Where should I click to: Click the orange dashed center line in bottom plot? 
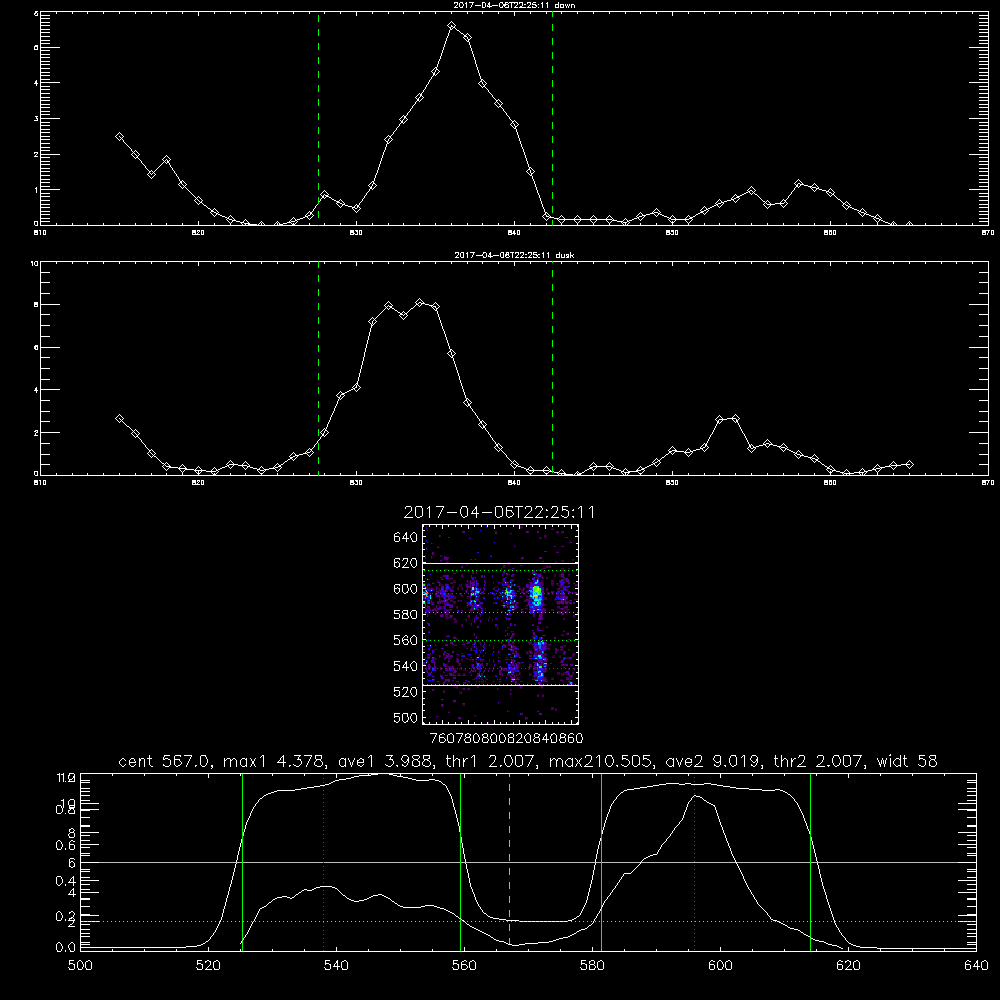[x=510, y=861]
